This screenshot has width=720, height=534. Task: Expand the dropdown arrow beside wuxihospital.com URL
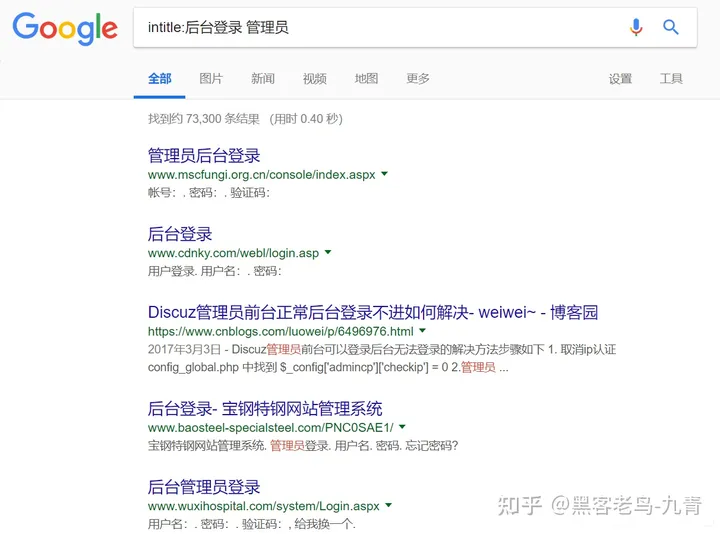click(x=388, y=506)
